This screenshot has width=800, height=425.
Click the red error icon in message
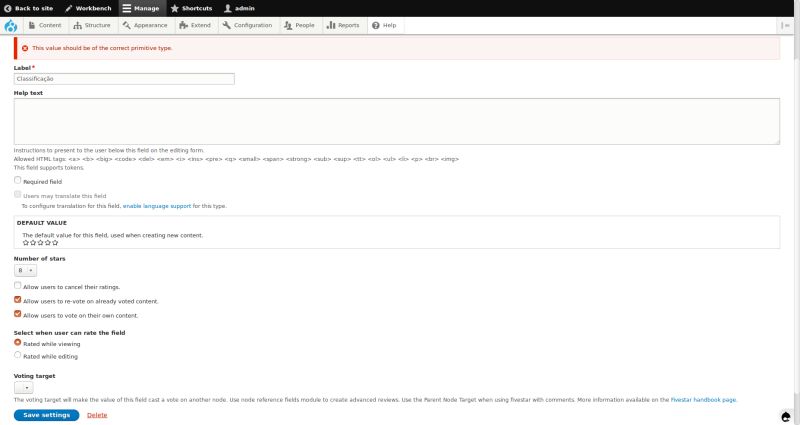tap(25, 48)
